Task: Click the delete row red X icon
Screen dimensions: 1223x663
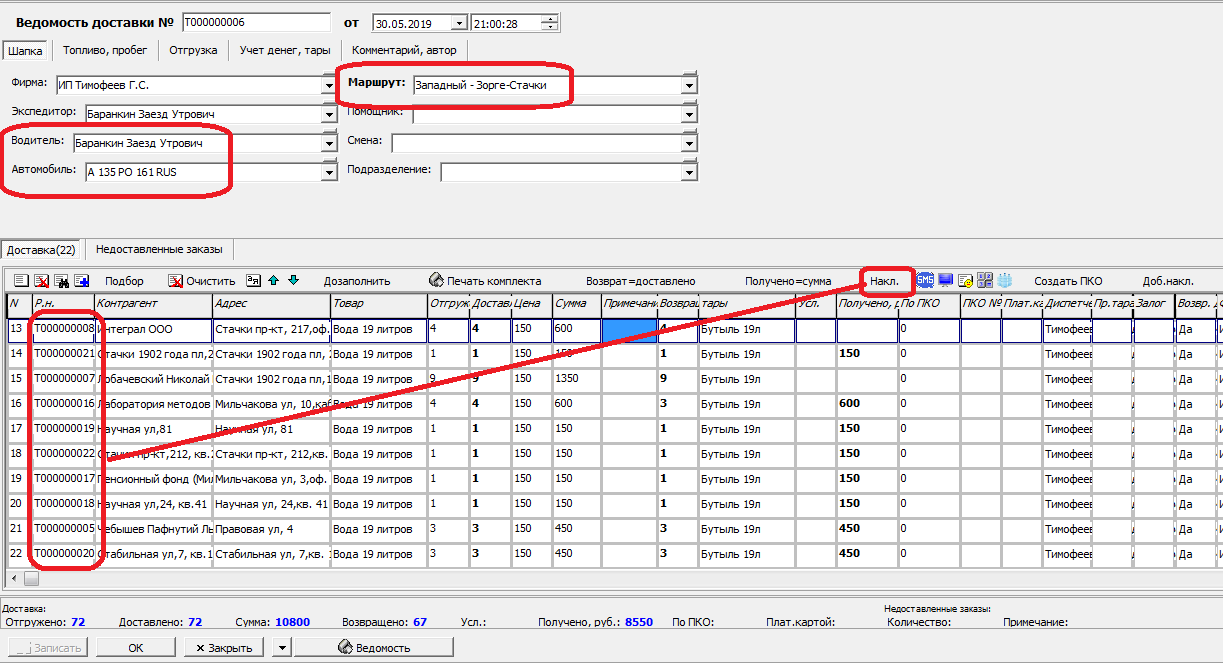Action: [42, 281]
